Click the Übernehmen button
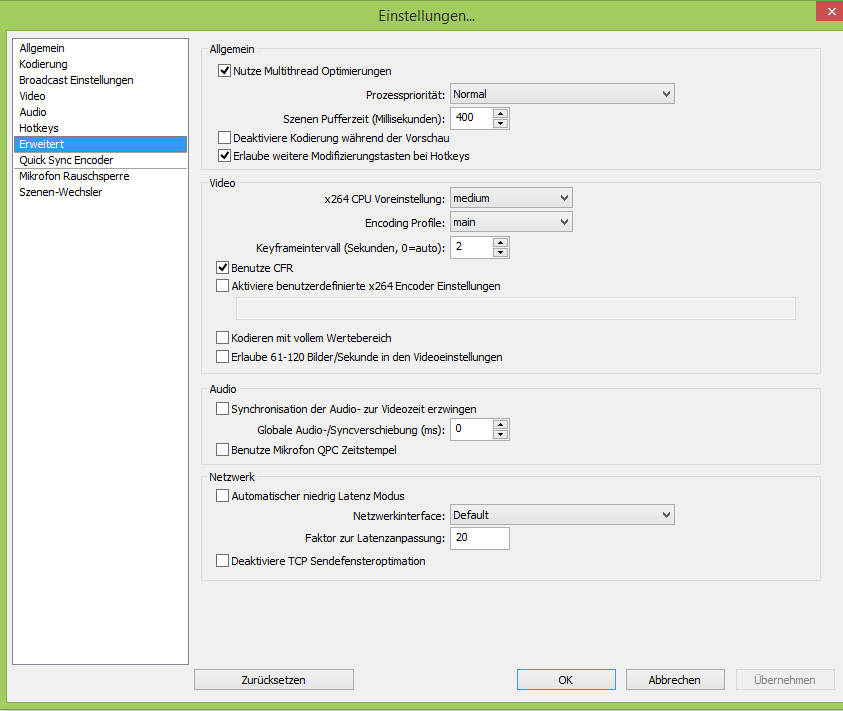 [x=785, y=680]
